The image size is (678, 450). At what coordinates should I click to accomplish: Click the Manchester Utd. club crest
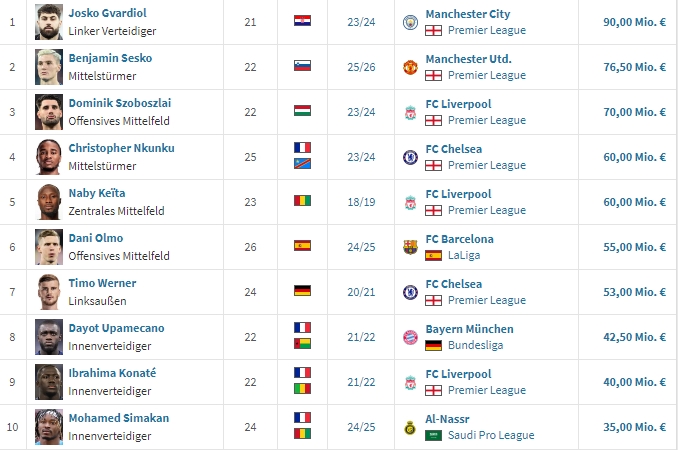pyautogui.click(x=410, y=67)
